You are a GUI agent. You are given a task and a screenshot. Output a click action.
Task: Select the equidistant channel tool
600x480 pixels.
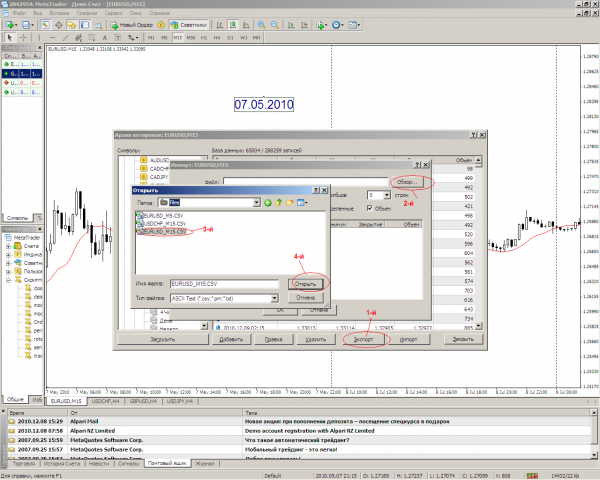[78, 38]
